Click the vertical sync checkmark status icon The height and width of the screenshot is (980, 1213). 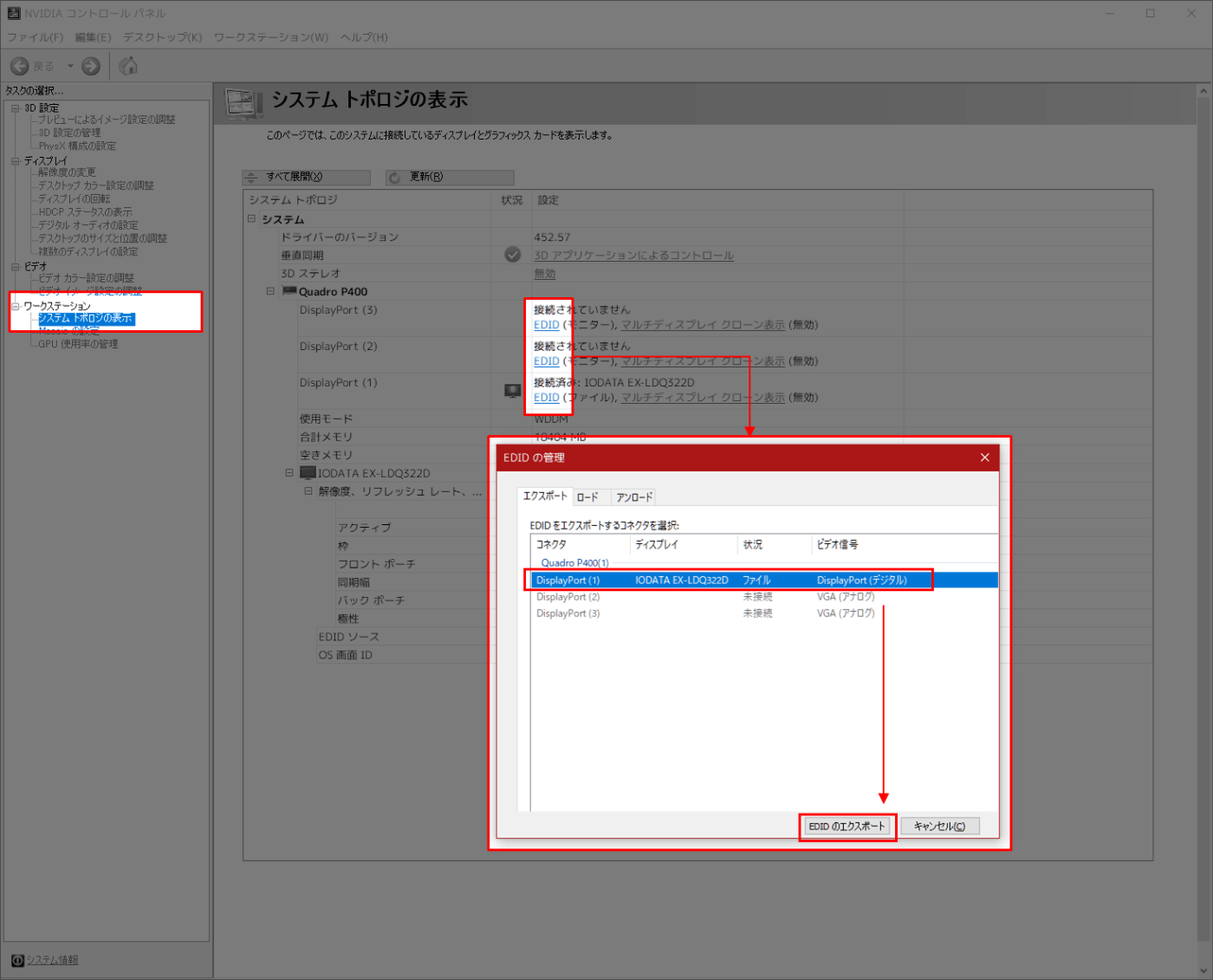[x=513, y=255]
